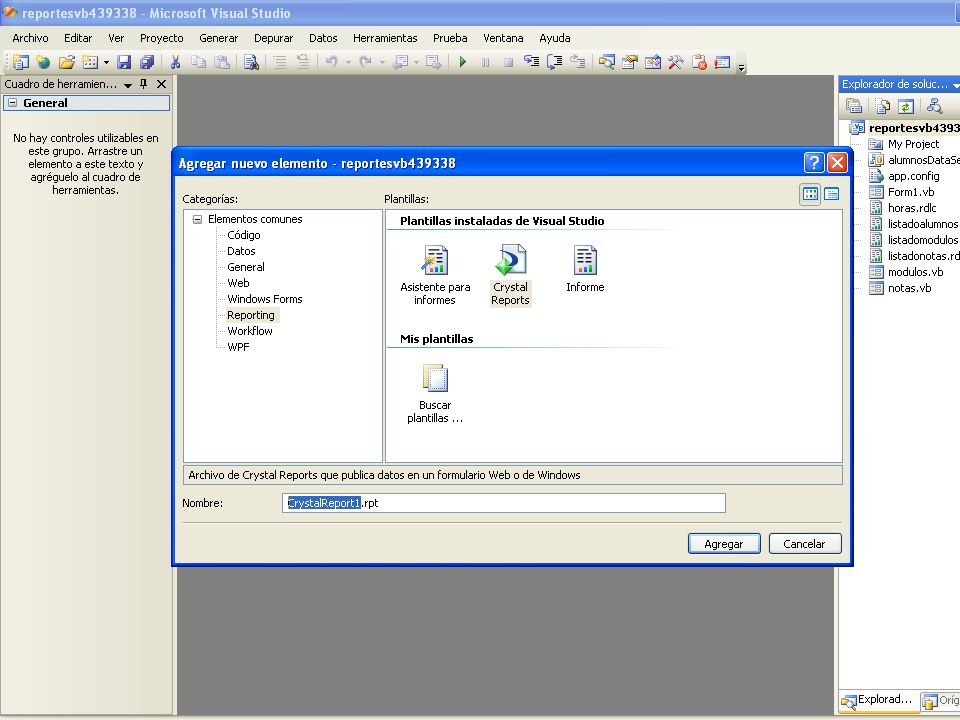Click the Step Into debug icon
This screenshot has width=960, height=720.
[531, 62]
